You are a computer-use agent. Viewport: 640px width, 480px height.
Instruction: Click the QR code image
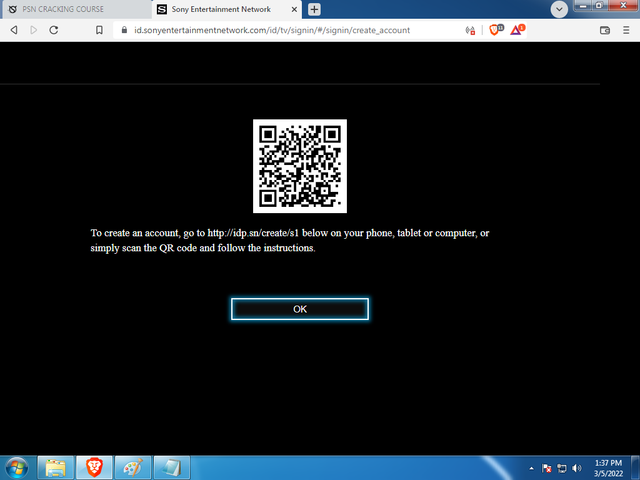[x=300, y=166]
